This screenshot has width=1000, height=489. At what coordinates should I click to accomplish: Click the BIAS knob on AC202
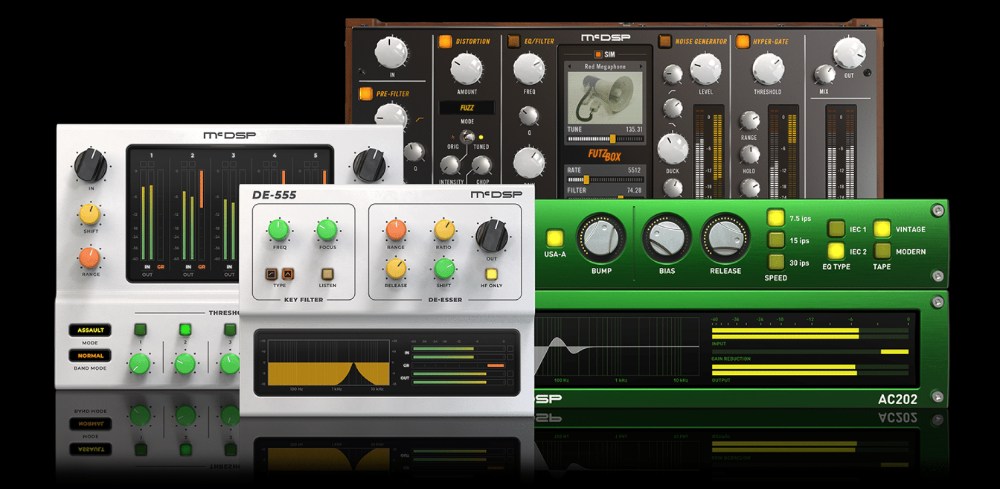click(667, 238)
